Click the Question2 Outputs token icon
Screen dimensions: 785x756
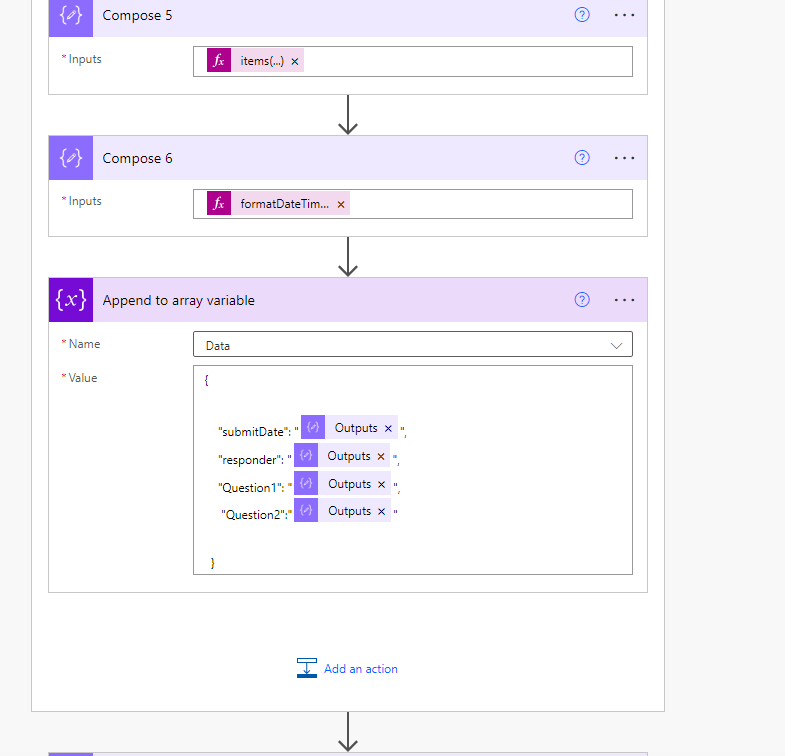tap(306, 510)
